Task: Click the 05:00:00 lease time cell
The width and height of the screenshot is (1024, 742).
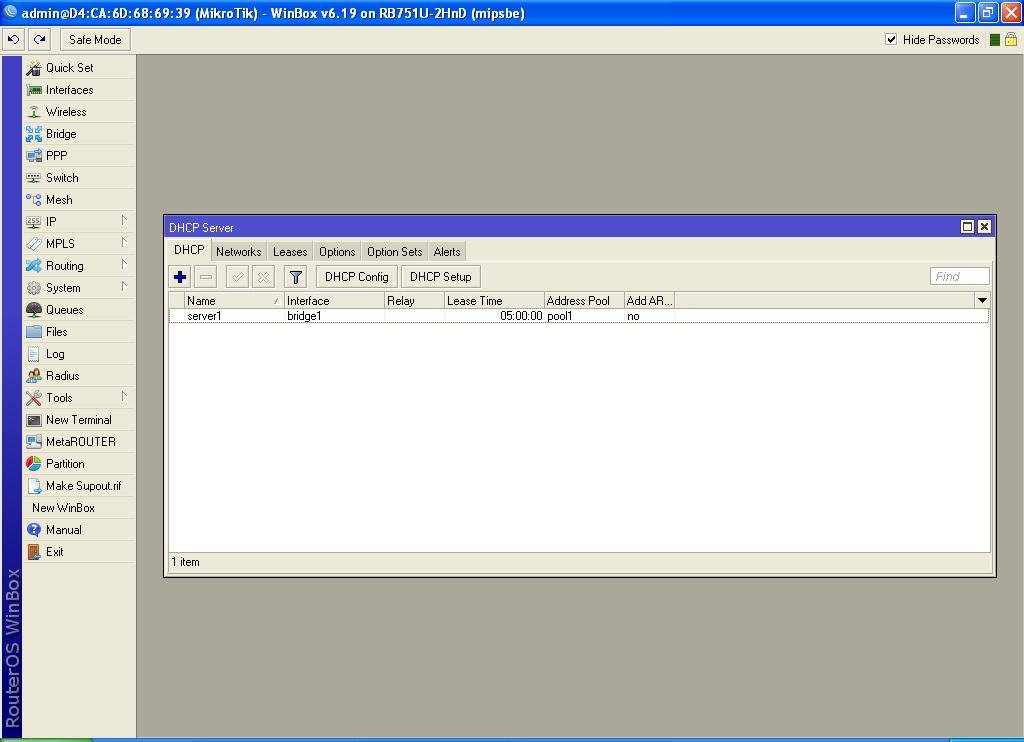Action: pos(494,316)
